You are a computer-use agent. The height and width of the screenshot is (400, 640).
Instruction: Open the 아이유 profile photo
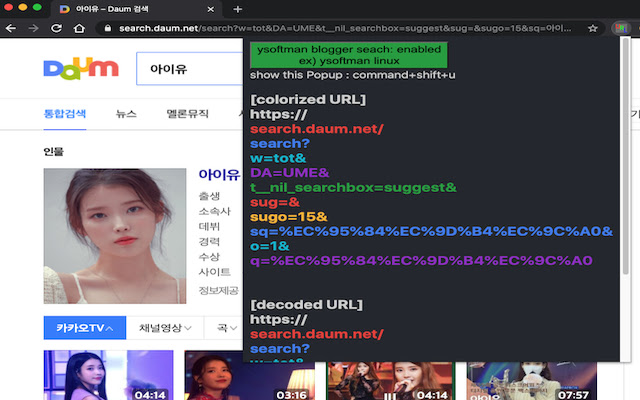tap(115, 236)
